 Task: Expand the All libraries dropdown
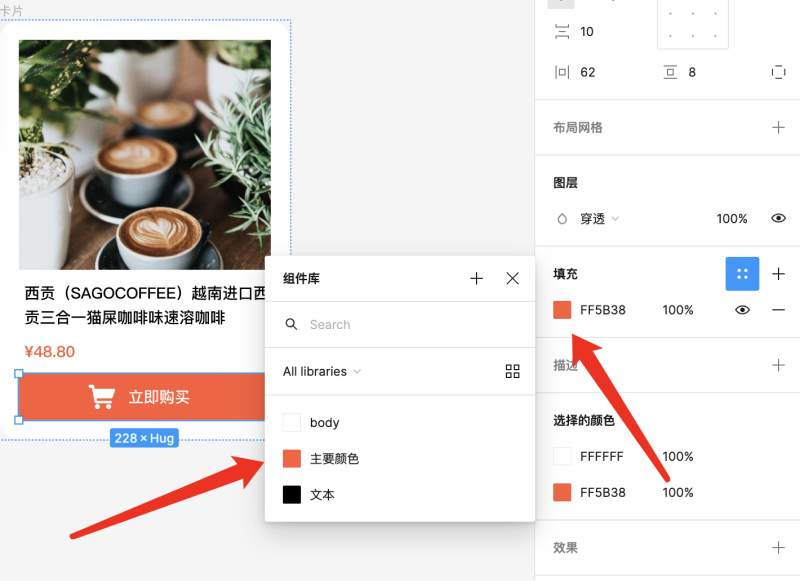pos(322,372)
